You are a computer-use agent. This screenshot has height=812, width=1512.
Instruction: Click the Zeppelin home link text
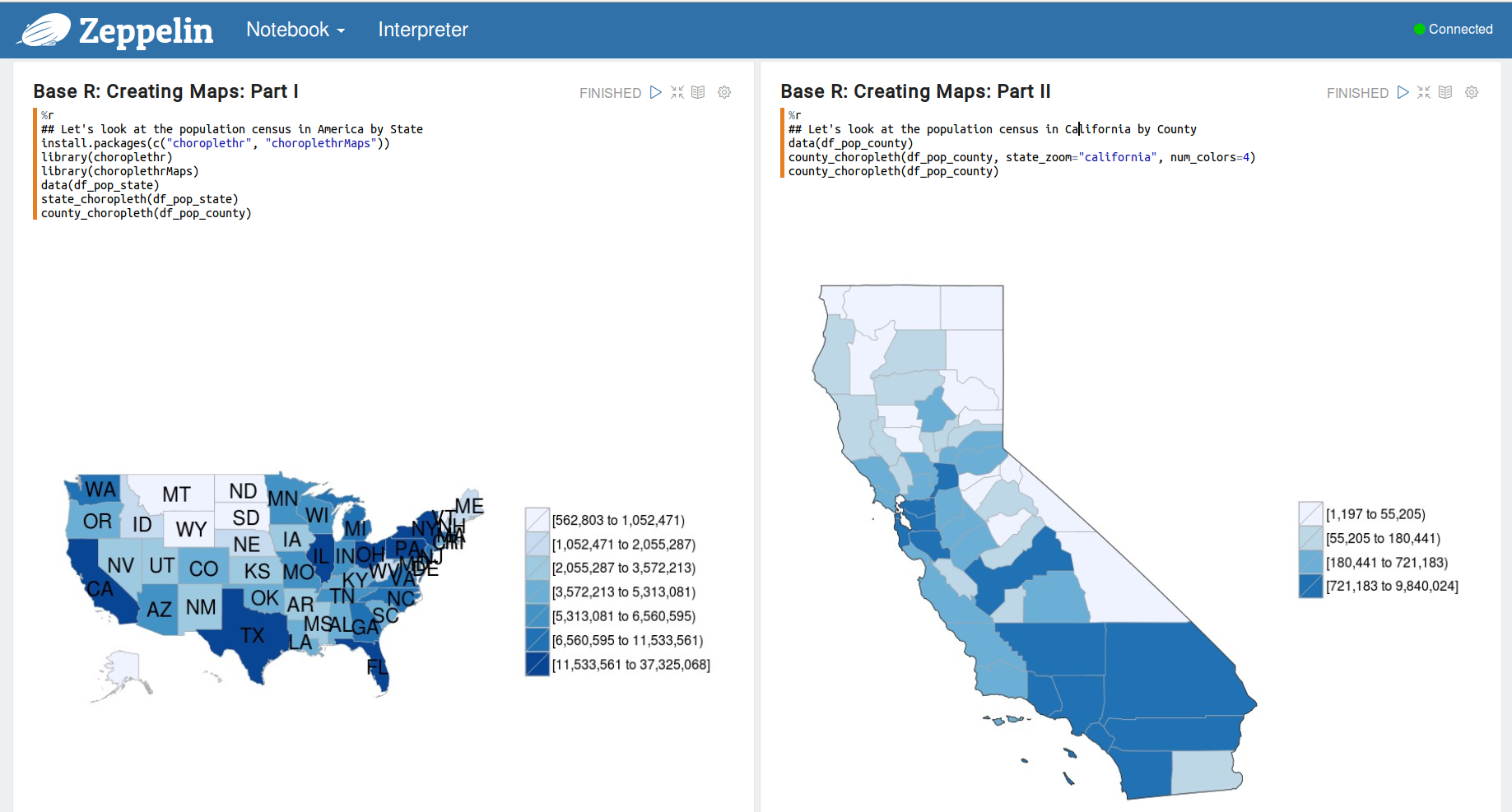146,31
